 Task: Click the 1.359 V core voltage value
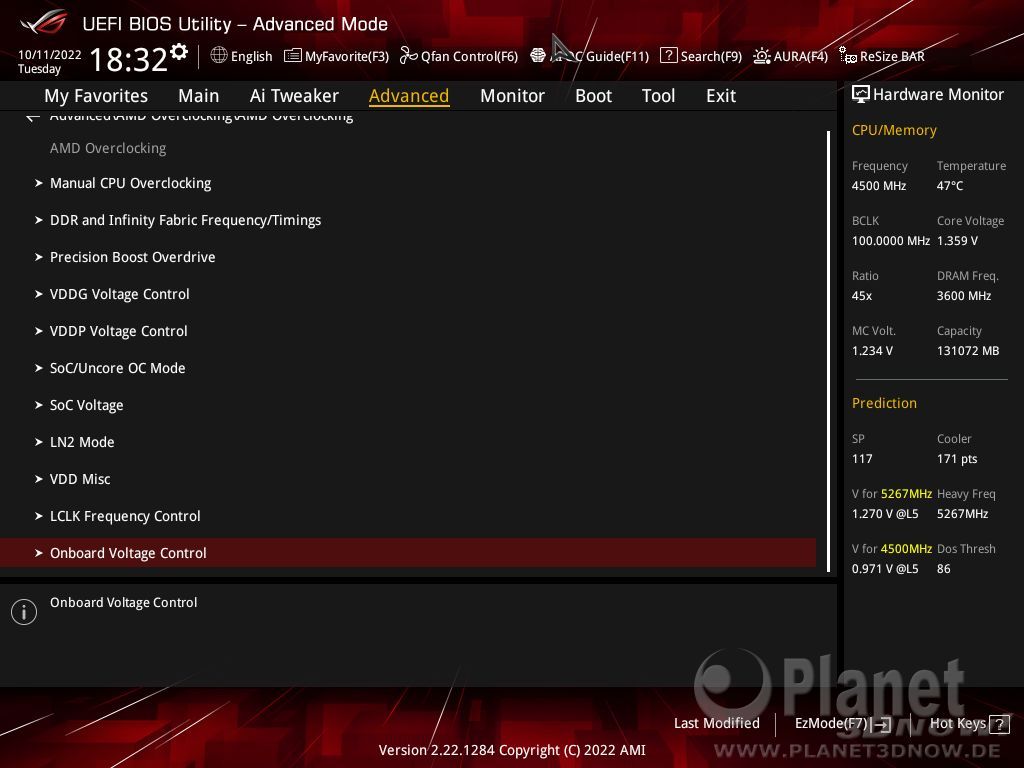(957, 241)
